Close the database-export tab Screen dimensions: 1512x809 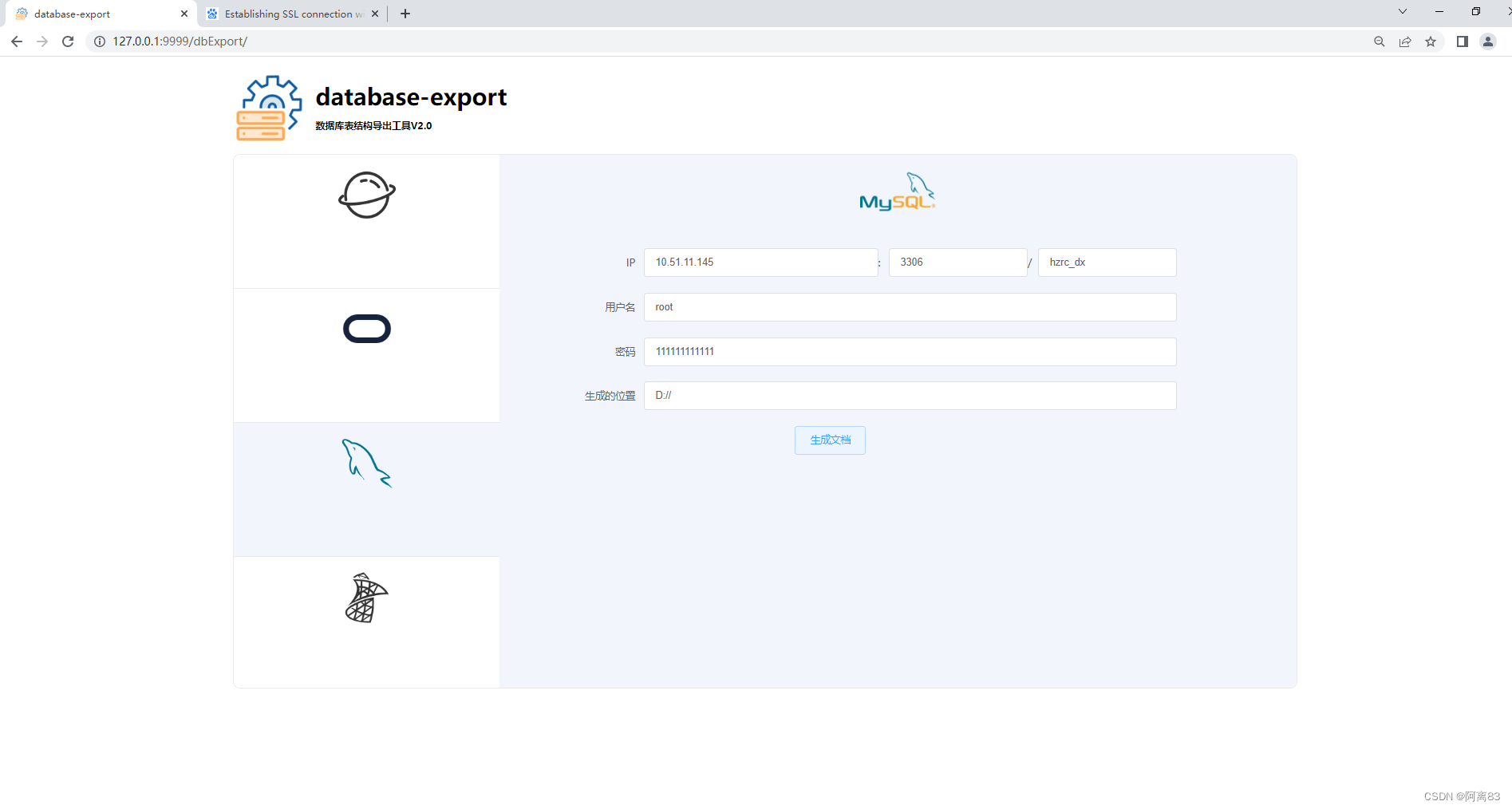point(184,14)
